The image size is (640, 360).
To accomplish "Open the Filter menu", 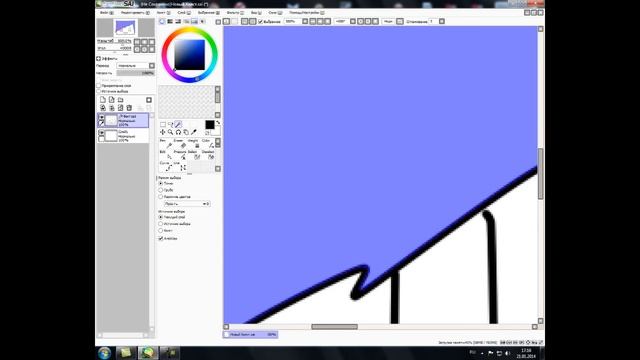I will click(235, 13).
